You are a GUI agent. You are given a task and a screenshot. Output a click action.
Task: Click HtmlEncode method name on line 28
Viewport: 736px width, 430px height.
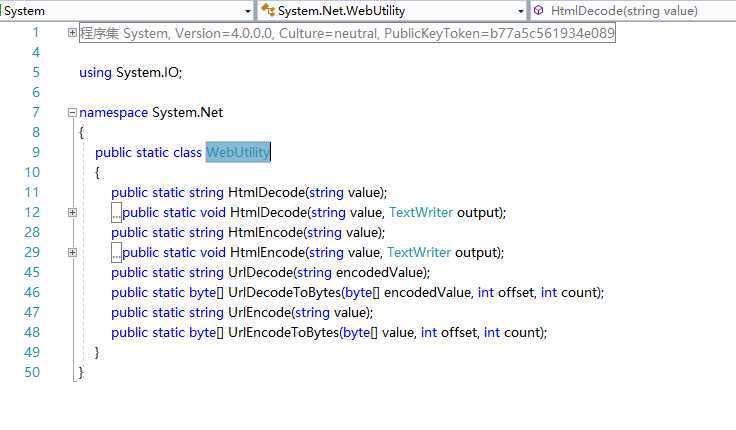266,232
